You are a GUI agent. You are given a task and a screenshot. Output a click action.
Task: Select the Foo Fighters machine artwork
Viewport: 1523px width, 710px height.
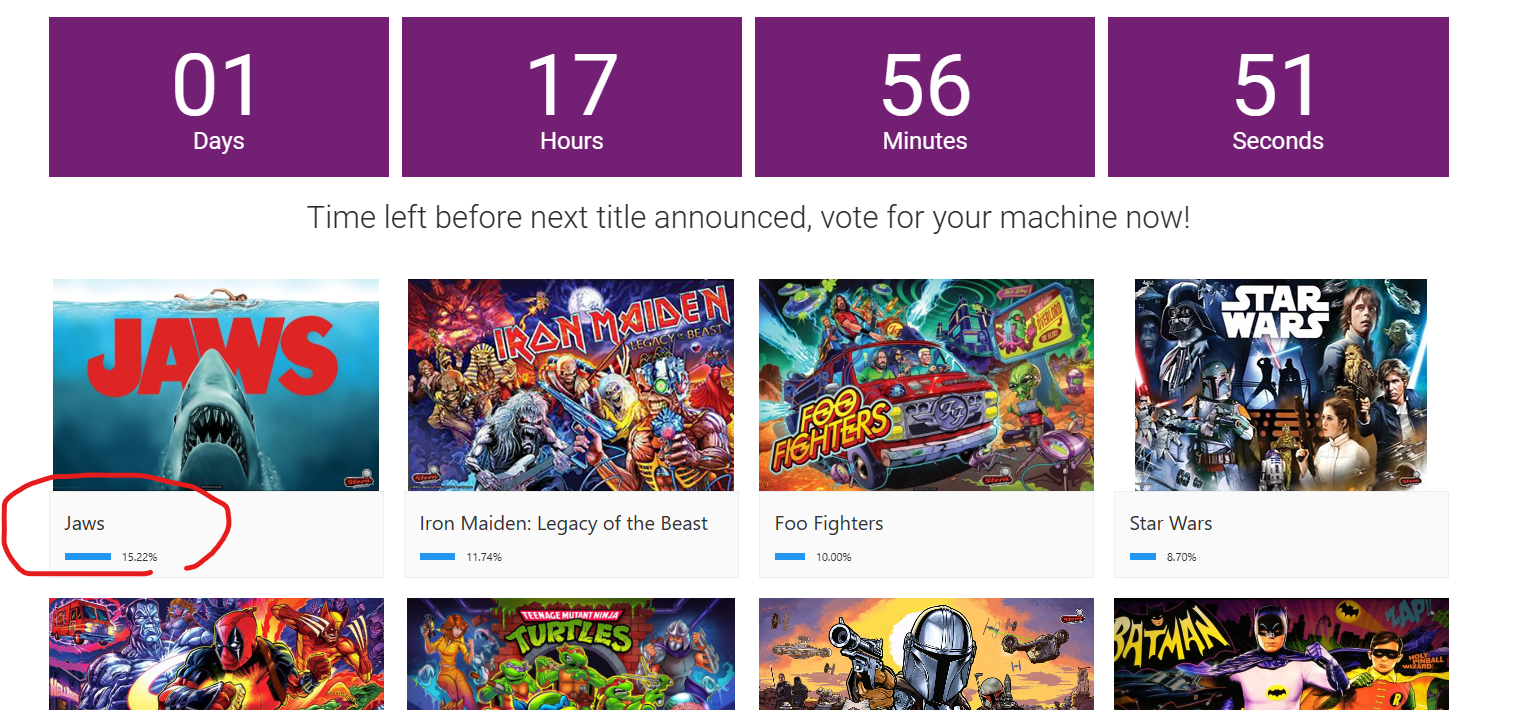(x=926, y=385)
